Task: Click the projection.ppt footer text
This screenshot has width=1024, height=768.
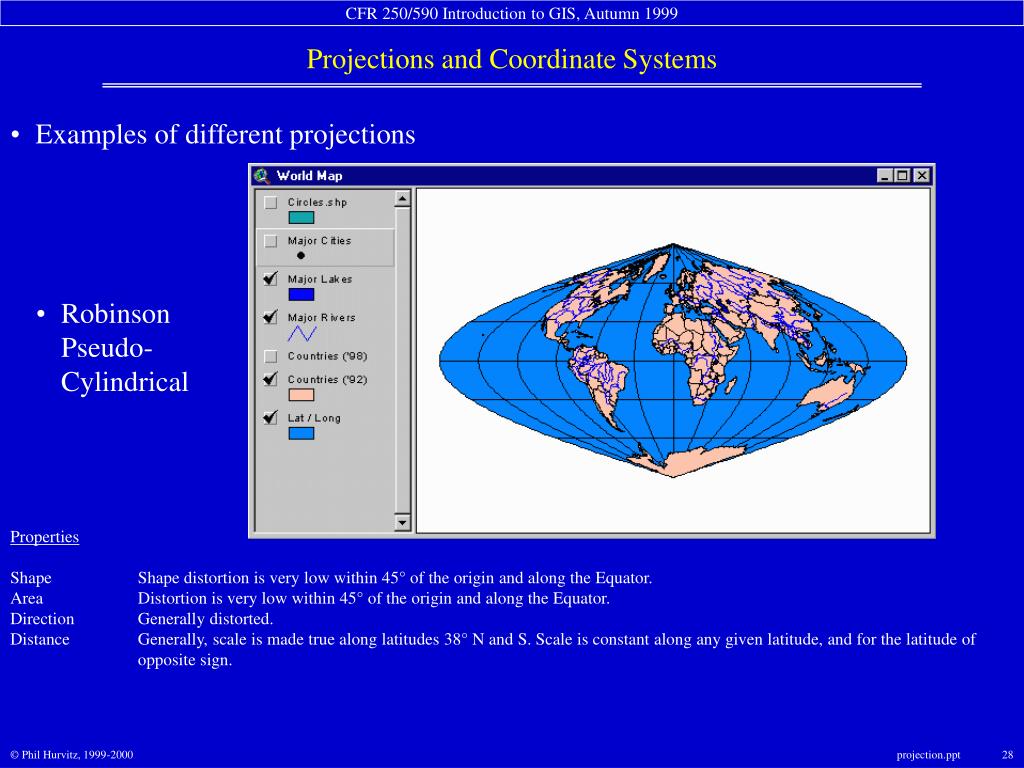Action: (928, 755)
